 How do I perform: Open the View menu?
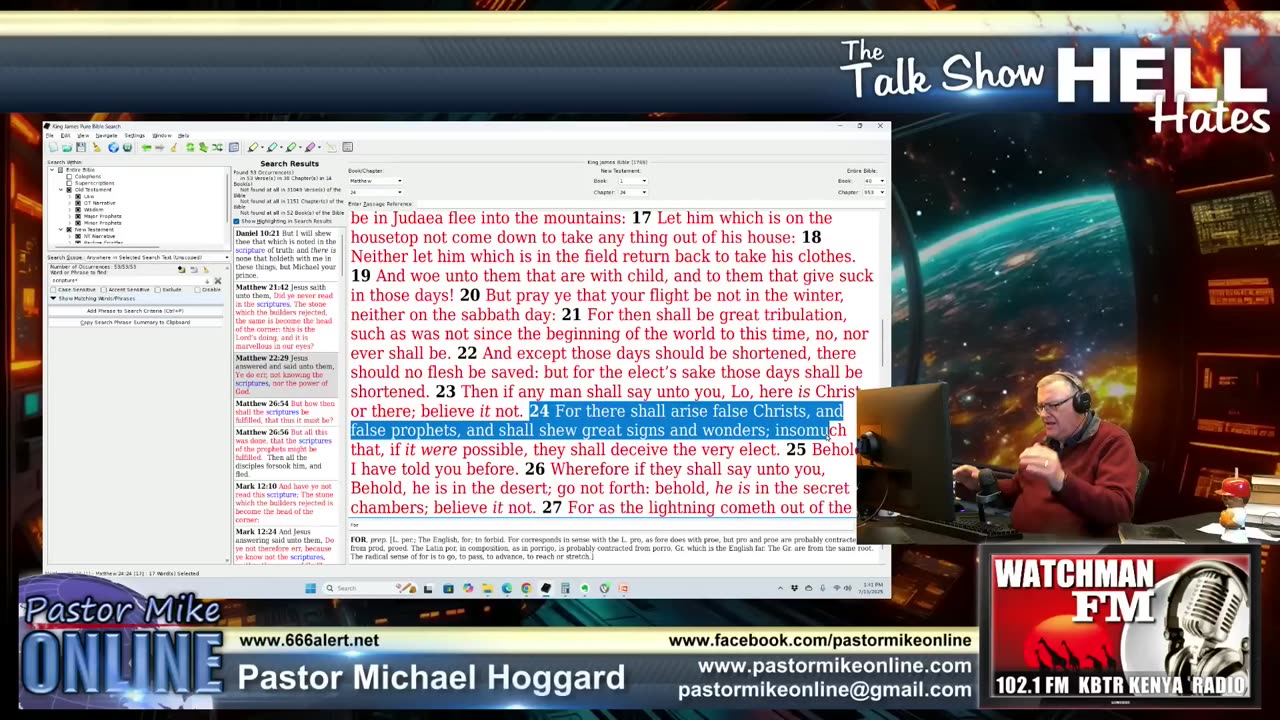(x=83, y=135)
